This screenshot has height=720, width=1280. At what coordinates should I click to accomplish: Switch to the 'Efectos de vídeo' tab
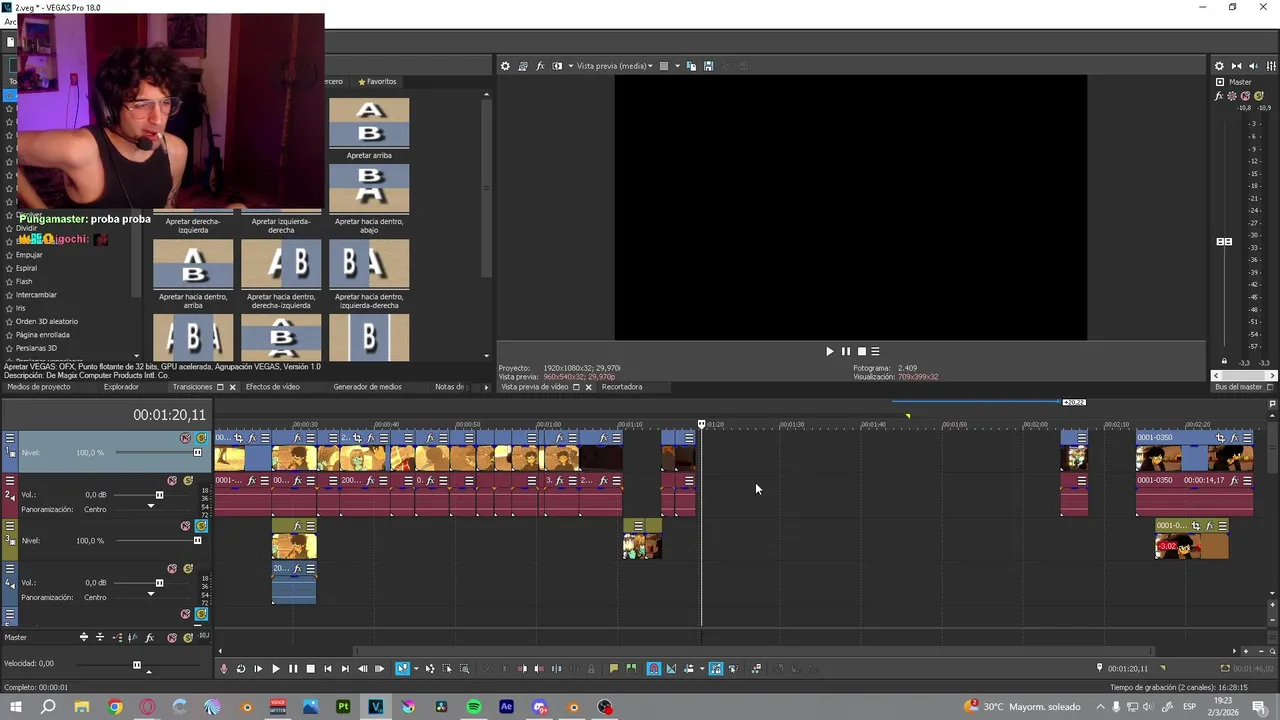pos(272,387)
